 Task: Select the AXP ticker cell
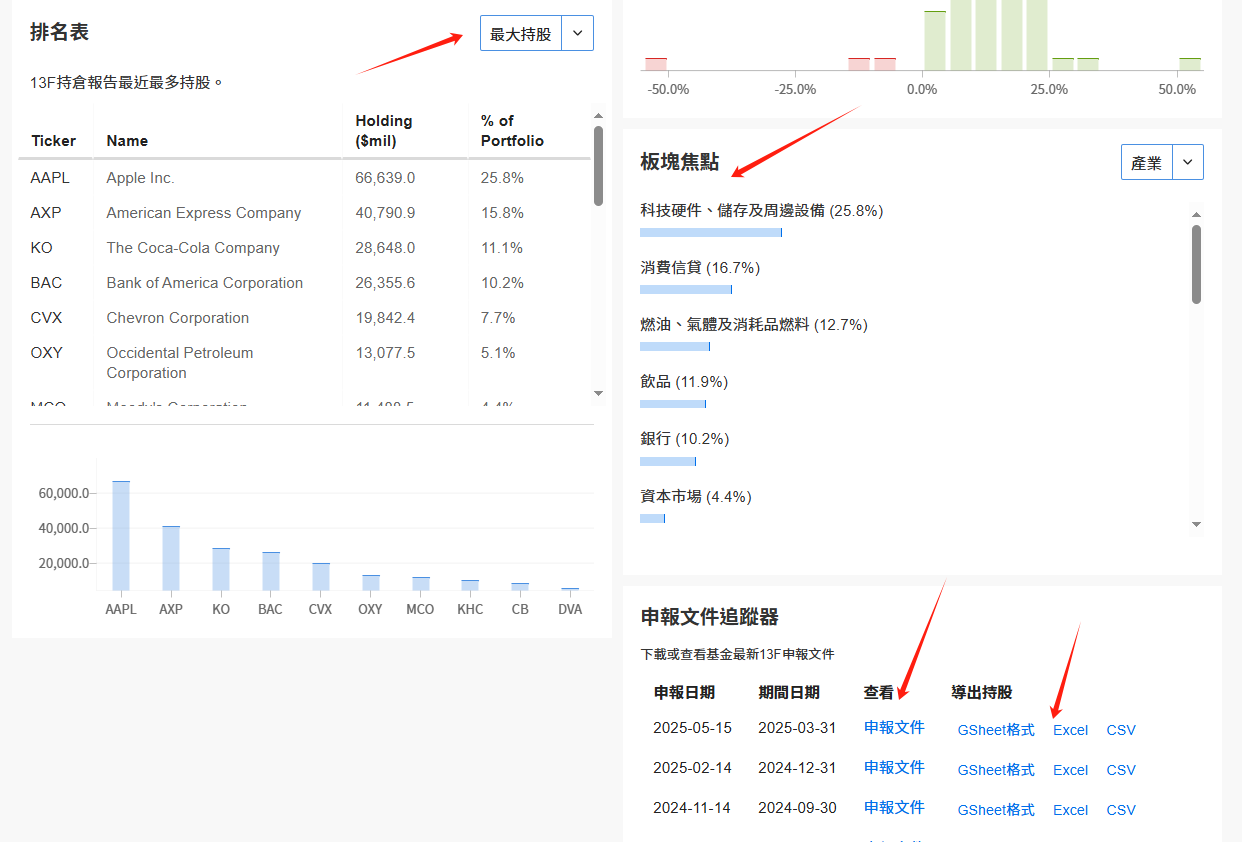click(x=46, y=213)
